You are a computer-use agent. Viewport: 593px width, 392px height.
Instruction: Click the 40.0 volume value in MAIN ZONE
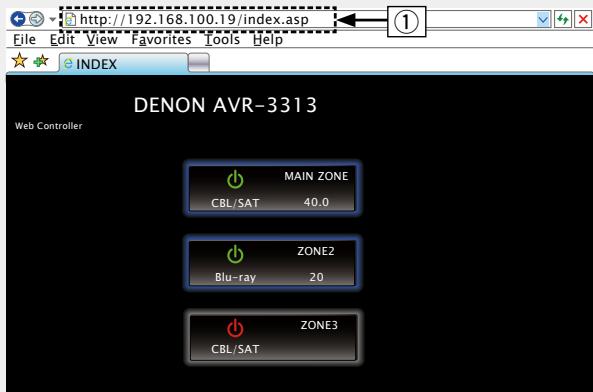click(316, 202)
